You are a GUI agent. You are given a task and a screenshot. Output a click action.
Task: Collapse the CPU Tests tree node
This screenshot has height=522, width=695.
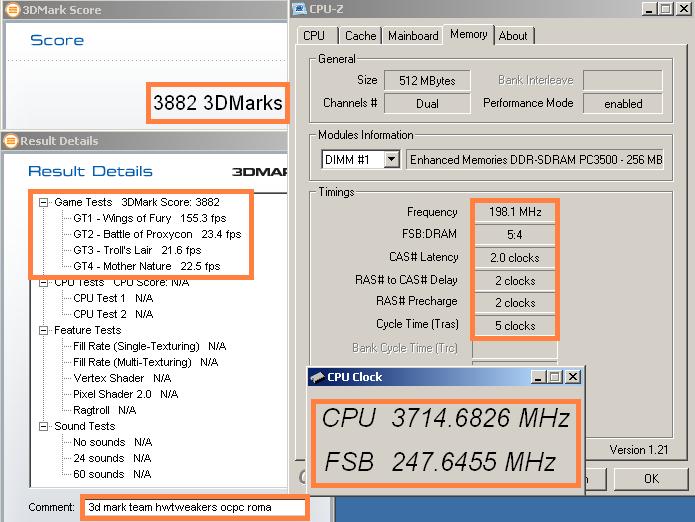coord(43,282)
